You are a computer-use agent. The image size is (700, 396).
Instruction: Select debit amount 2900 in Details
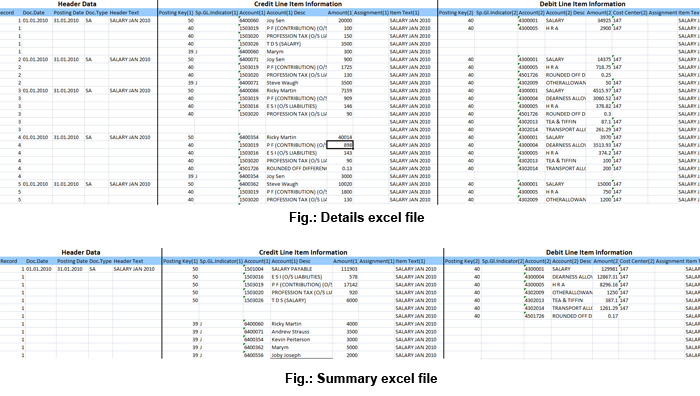click(x=605, y=28)
